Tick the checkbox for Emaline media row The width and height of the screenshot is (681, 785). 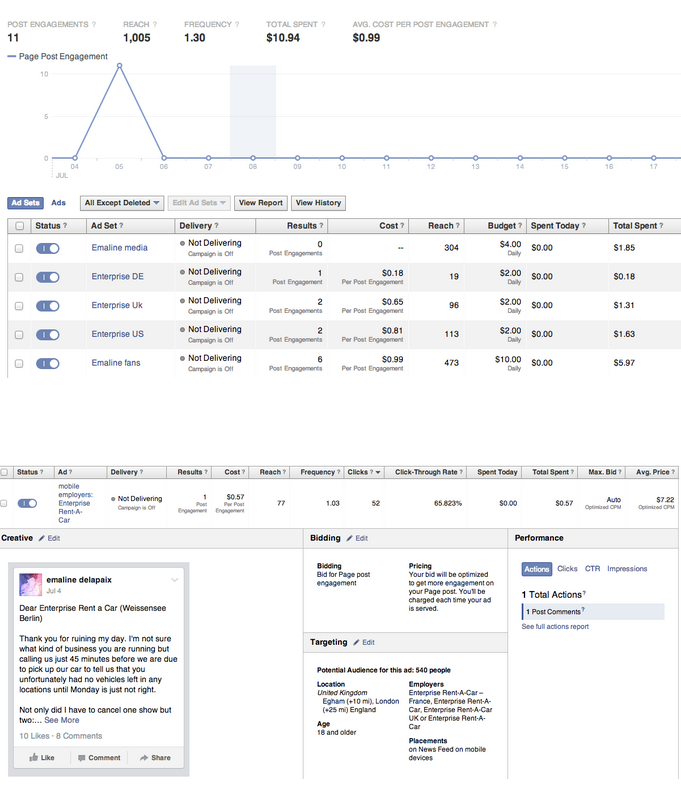(x=19, y=248)
